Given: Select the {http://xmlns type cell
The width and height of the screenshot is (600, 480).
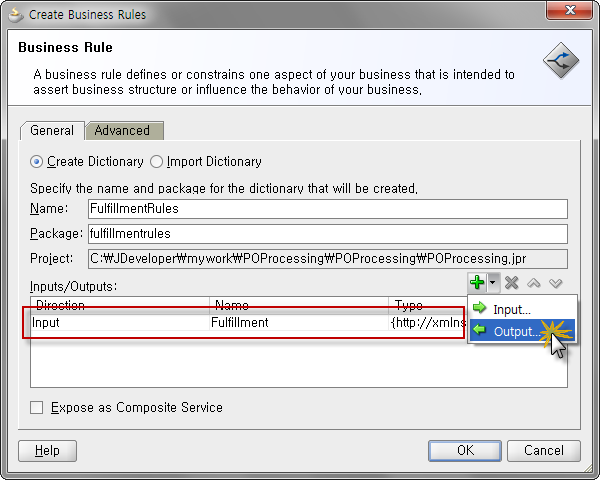Looking at the screenshot, I should point(428,323).
